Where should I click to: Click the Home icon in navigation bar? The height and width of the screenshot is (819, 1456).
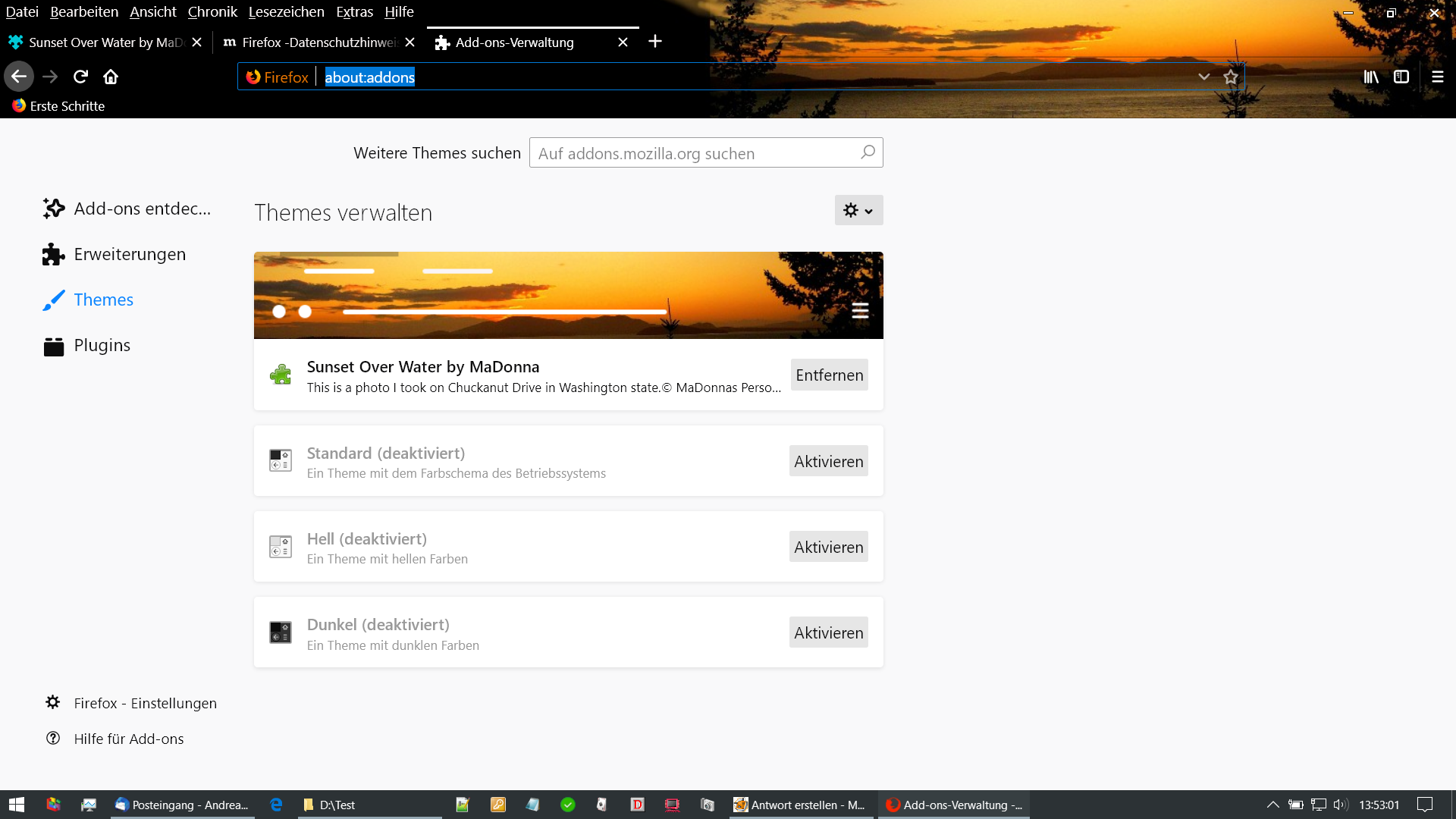pos(111,77)
